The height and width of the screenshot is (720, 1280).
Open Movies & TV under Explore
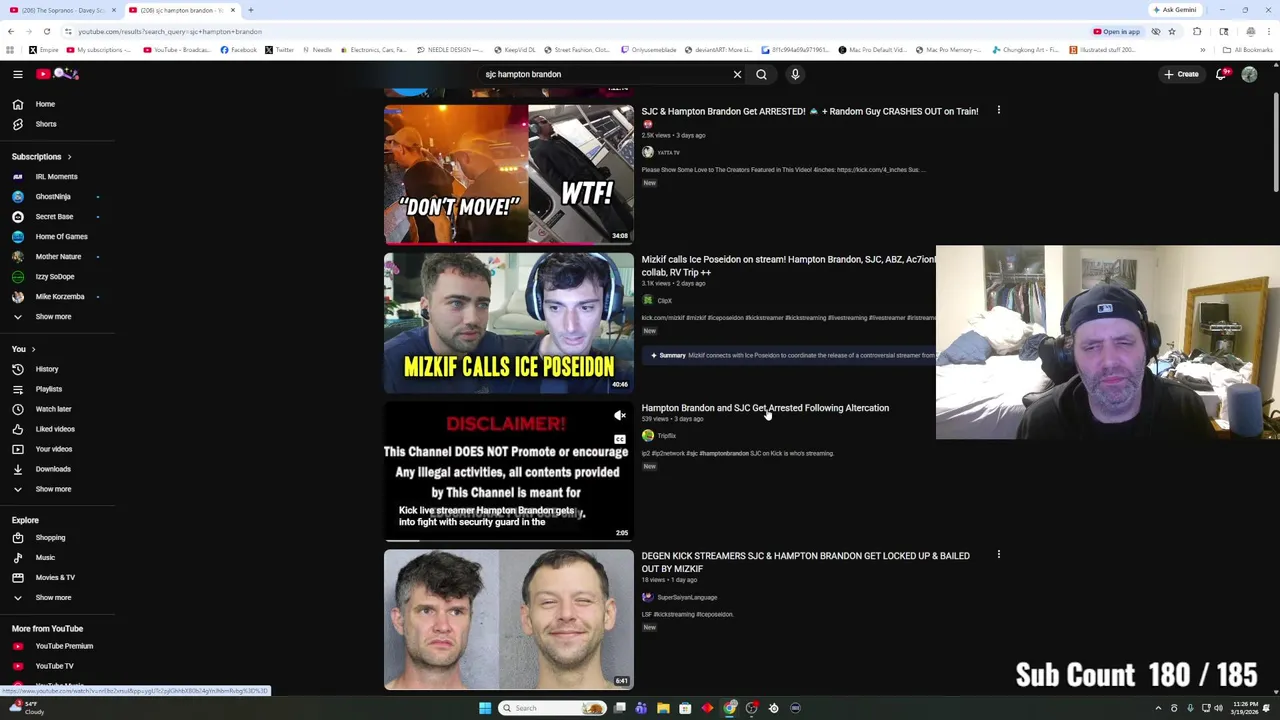(x=55, y=577)
